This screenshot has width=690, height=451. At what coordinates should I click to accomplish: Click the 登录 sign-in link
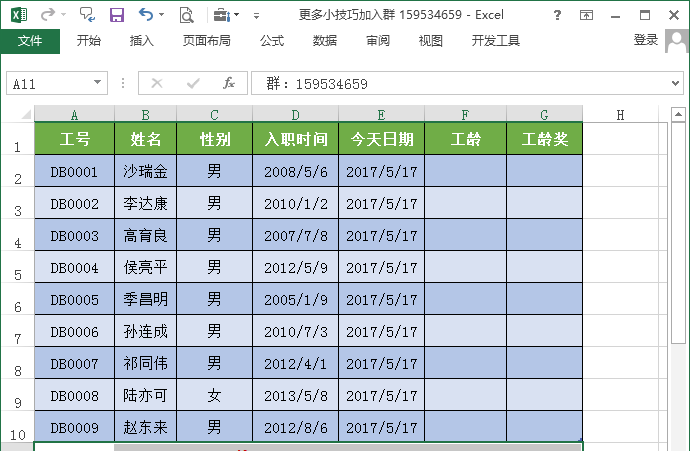point(646,40)
